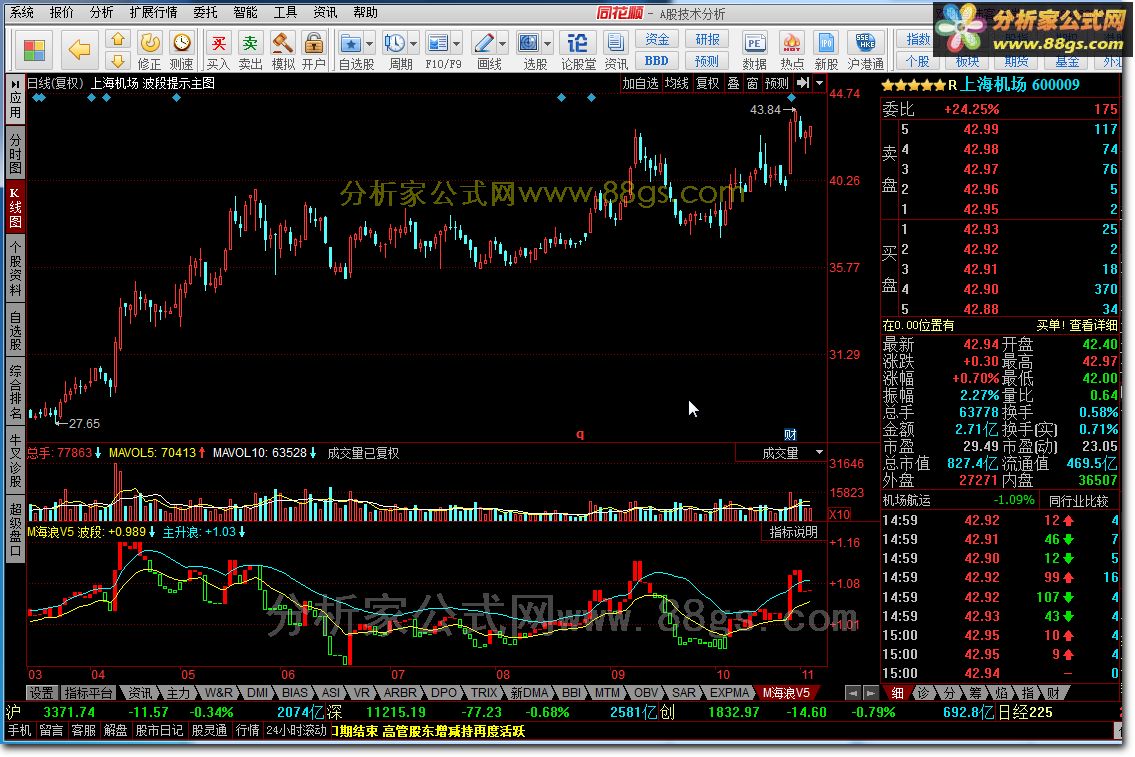1135x757 pixels.
Task: Select the 画线 drawing pencil icon
Action: tap(484, 43)
